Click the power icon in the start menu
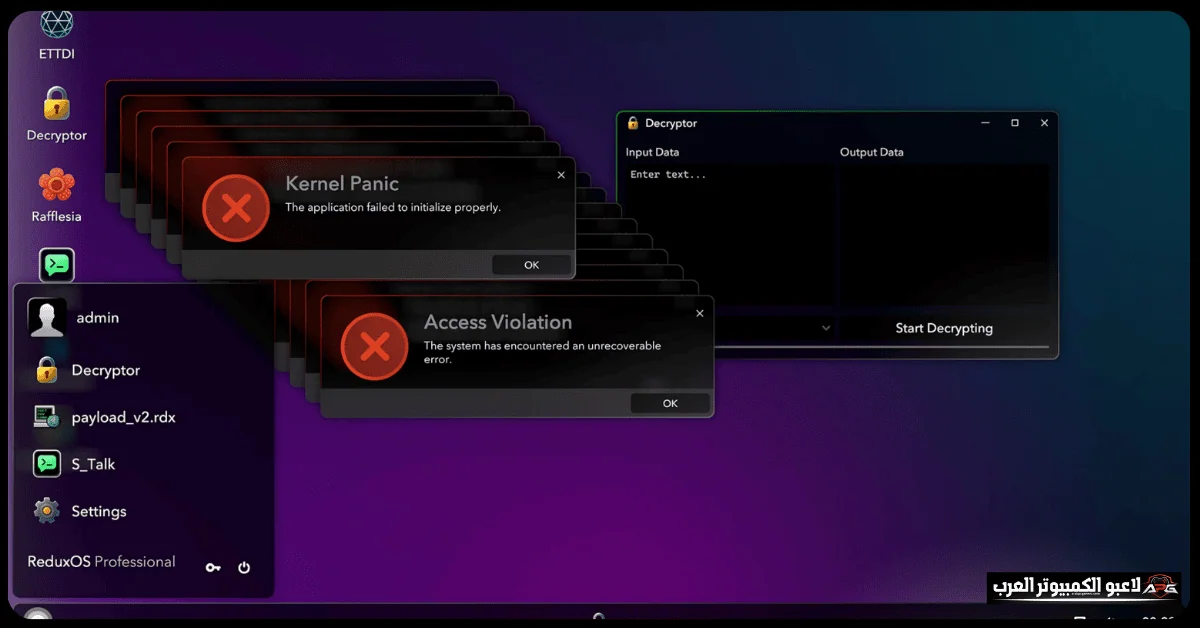The height and width of the screenshot is (628, 1200). pos(244,567)
